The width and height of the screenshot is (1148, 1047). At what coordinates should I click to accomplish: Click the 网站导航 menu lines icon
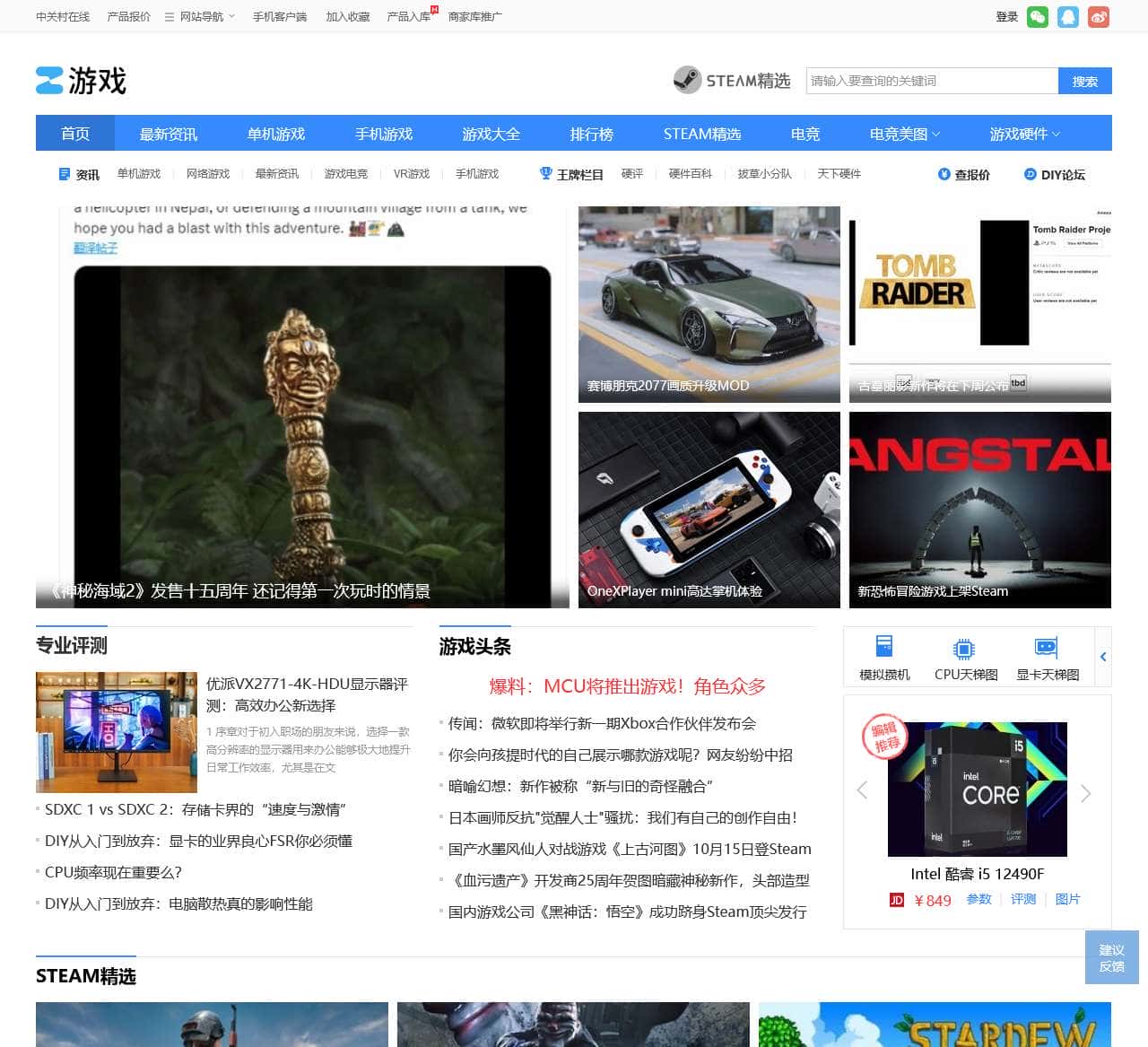pos(170,17)
